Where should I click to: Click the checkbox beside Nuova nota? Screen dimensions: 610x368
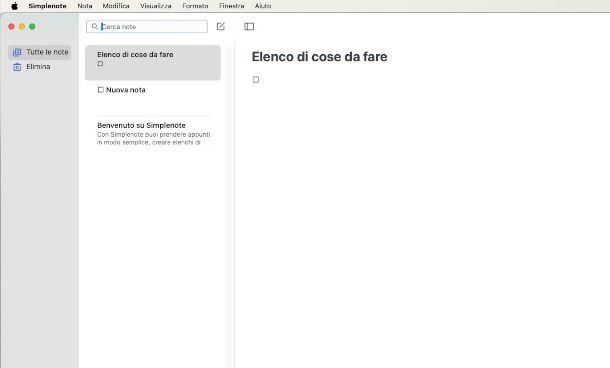pyautogui.click(x=101, y=90)
